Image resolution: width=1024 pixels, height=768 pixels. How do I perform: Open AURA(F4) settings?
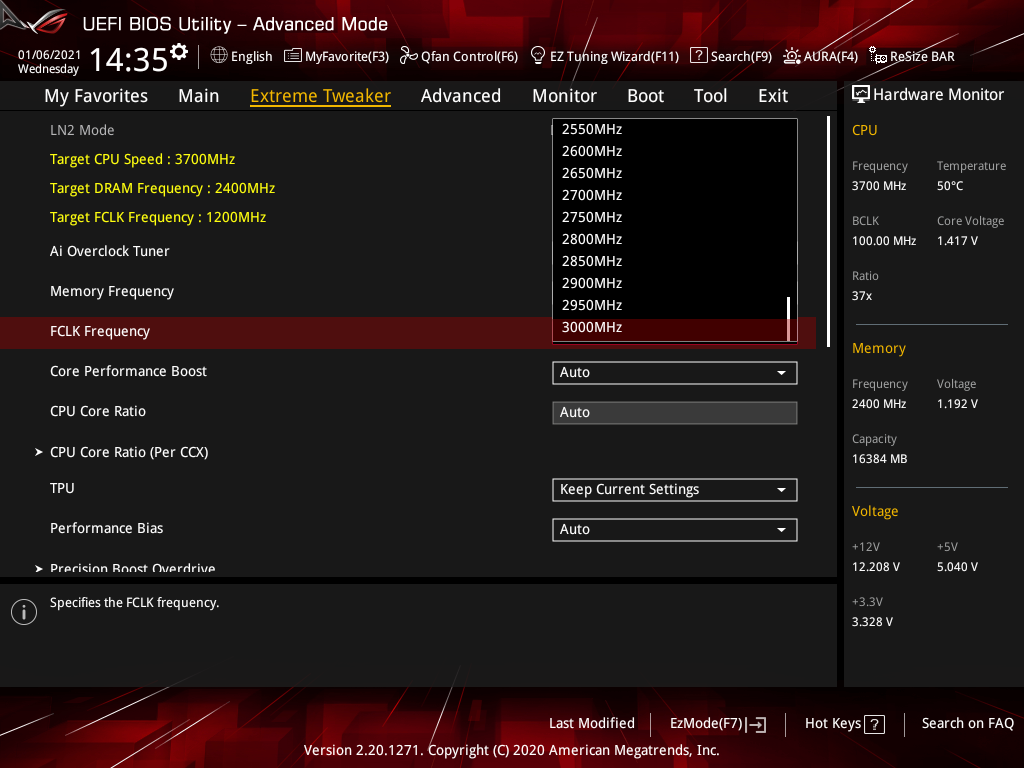[820, 56]
